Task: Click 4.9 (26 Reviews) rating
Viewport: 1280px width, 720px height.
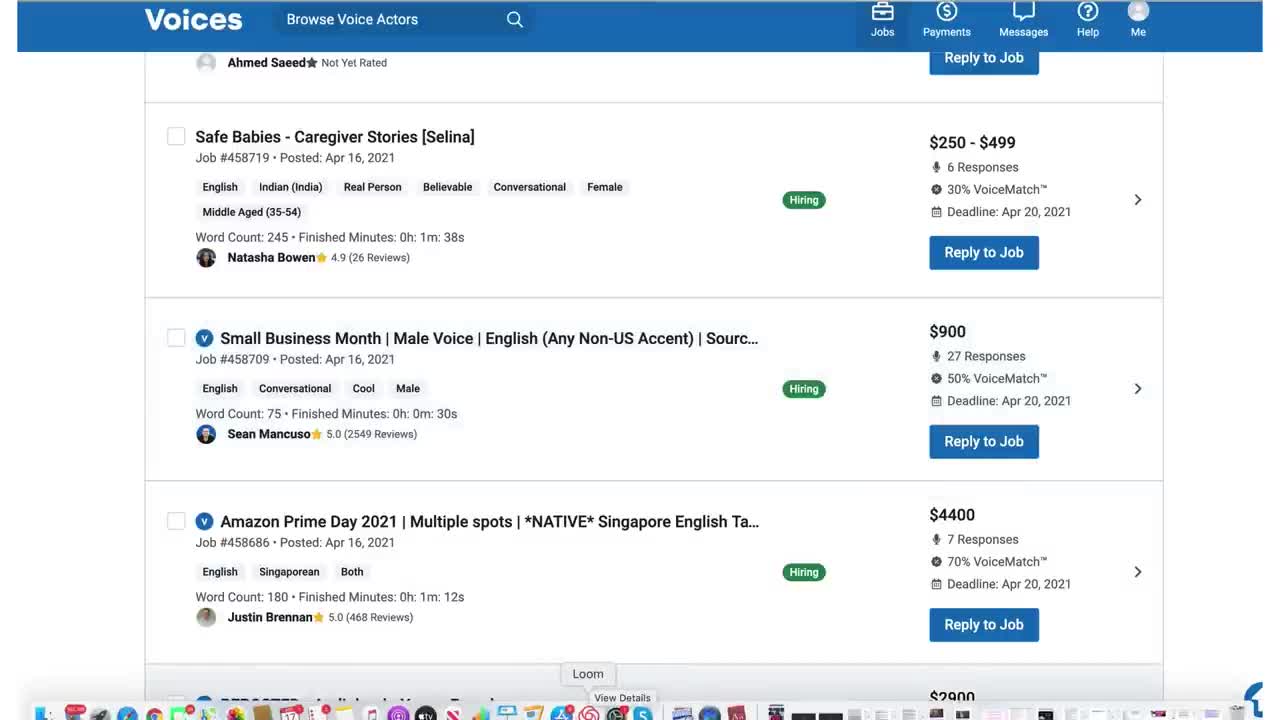Action: [370, 257]
